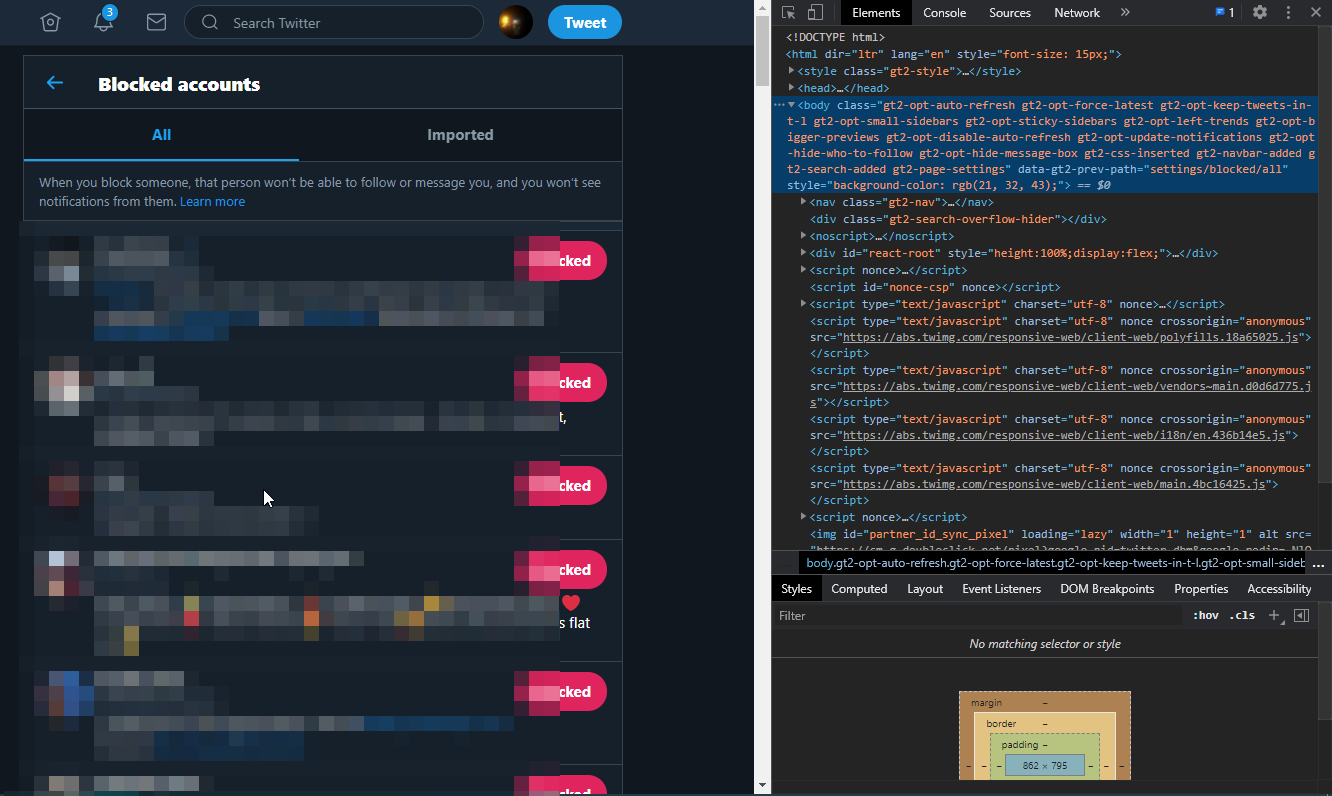
Task: Expand the nav gt2-nav node
Action: click(804, 202)
